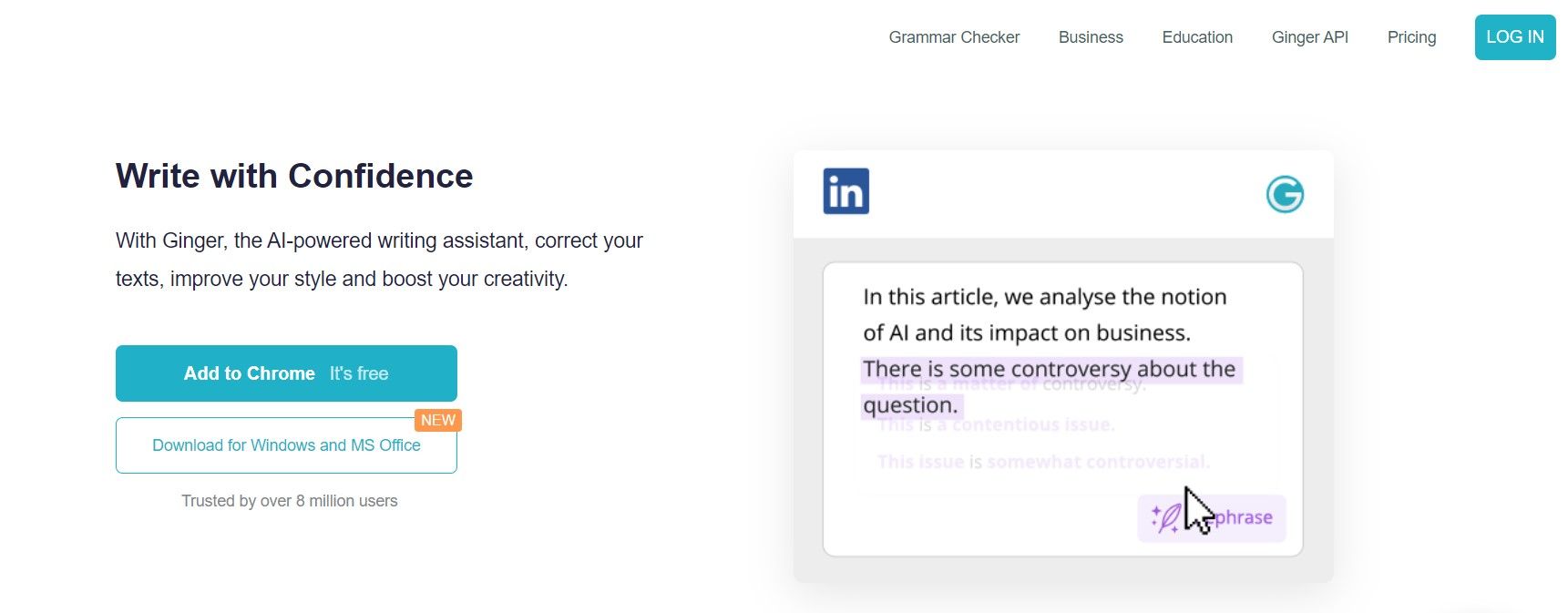
Task: Click the Rephrase quill icon
Action: tap(1165, 518)
